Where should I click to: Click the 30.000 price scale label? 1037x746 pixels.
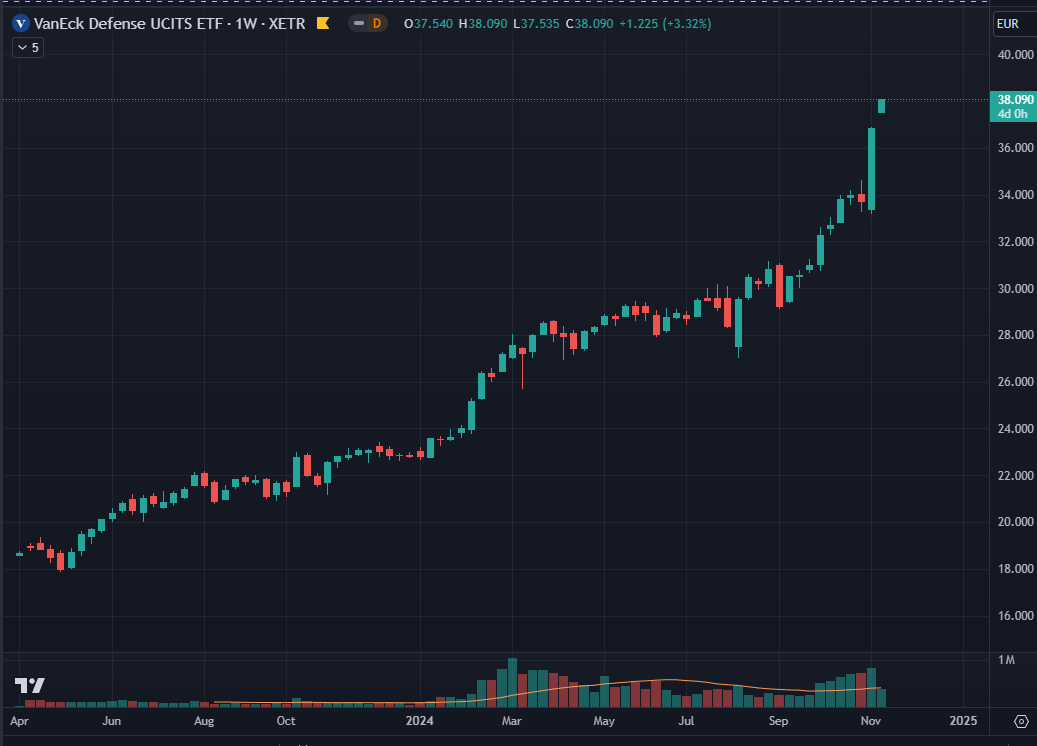(x=1015, y=289)
